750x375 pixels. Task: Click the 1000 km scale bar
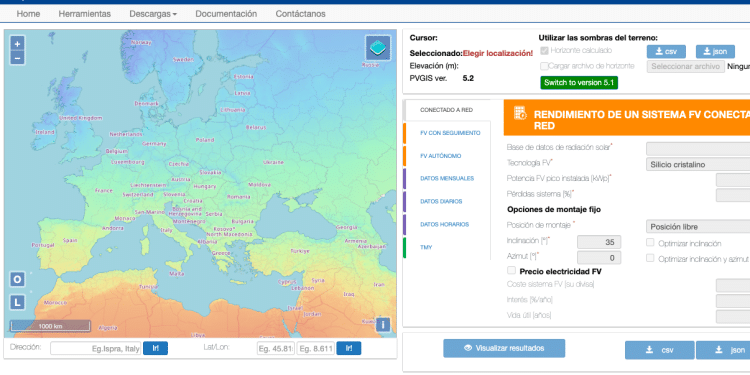(x=50, y=326)
